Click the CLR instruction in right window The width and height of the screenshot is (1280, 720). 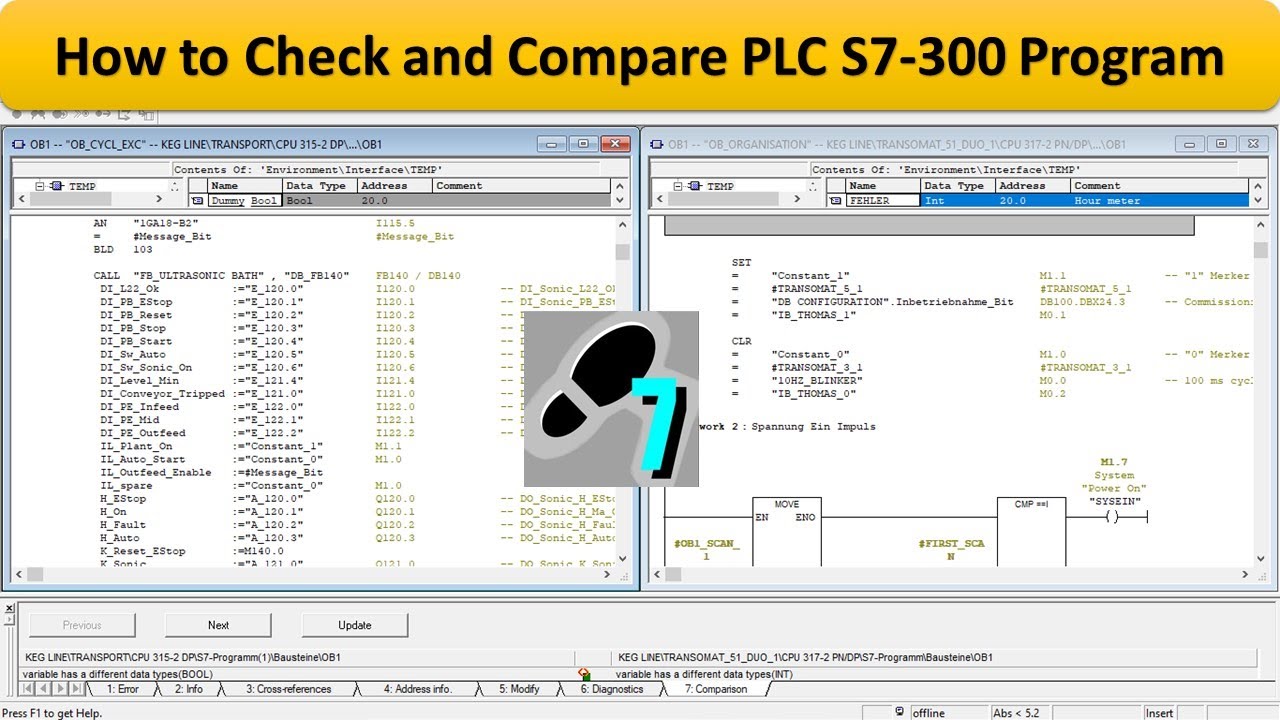[741, 341]
